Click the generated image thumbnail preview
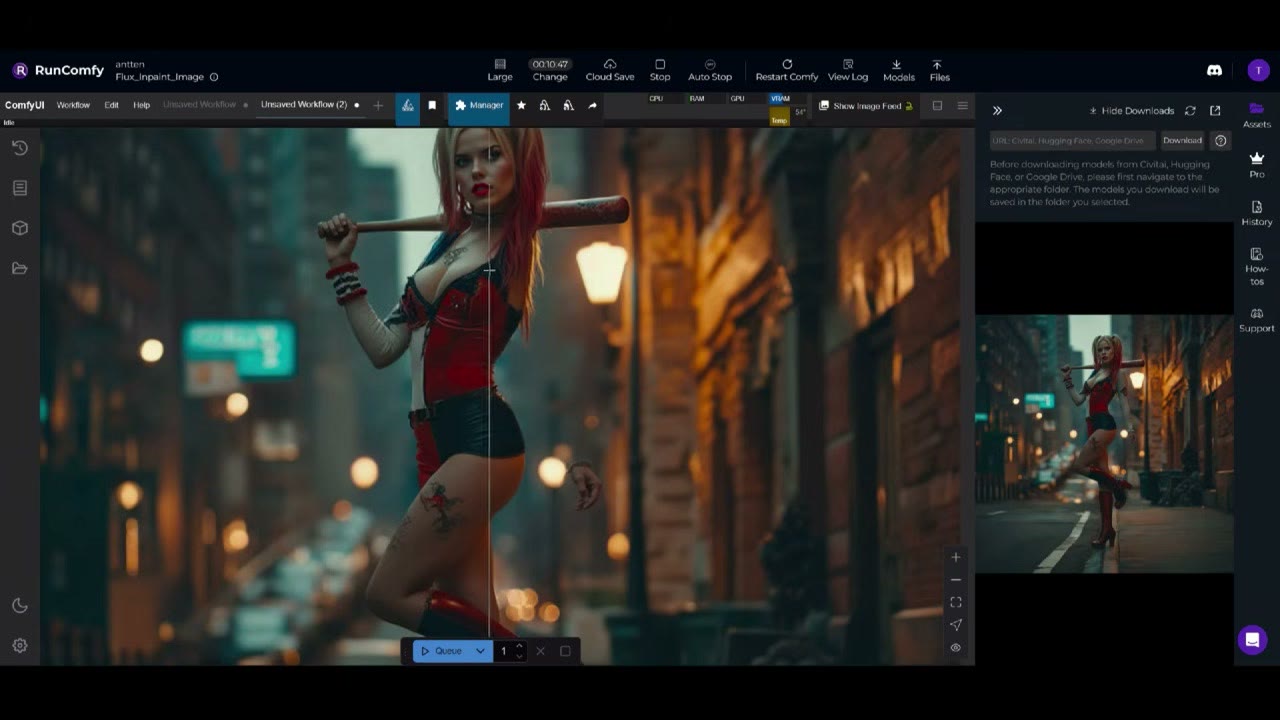The height and width of the screenshot is (720, 1280). click(1104, 444)
